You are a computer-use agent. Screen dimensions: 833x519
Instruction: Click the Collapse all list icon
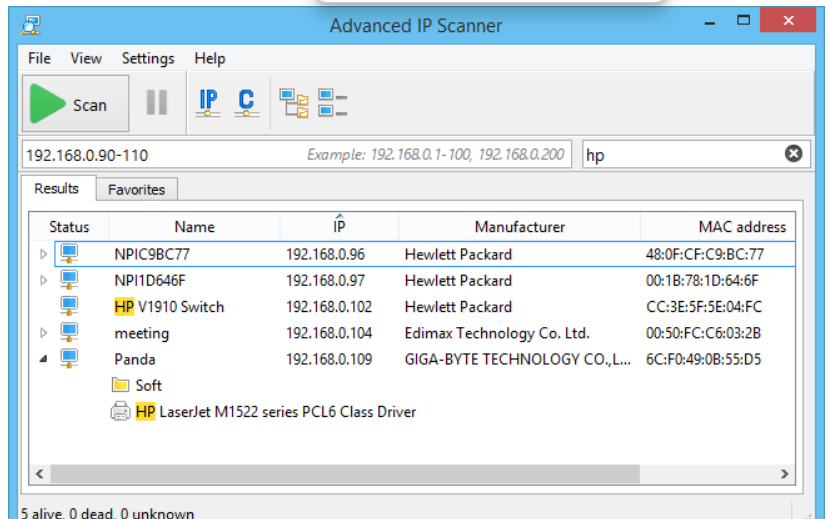pyautogui.click(x=332, y=103)
